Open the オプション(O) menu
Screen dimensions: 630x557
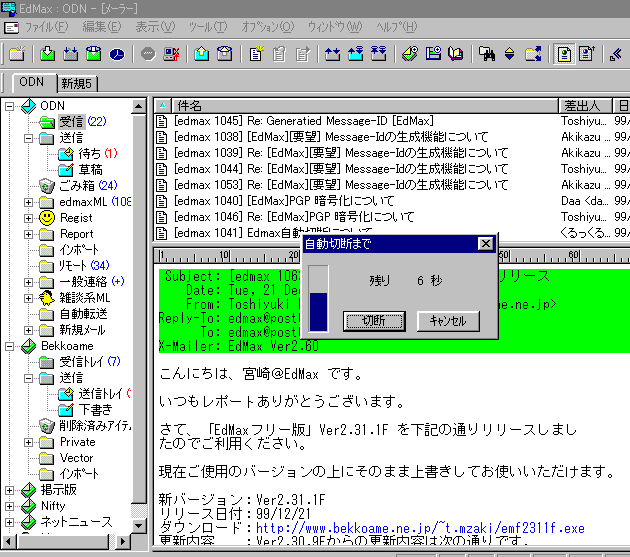click(268, 27)
